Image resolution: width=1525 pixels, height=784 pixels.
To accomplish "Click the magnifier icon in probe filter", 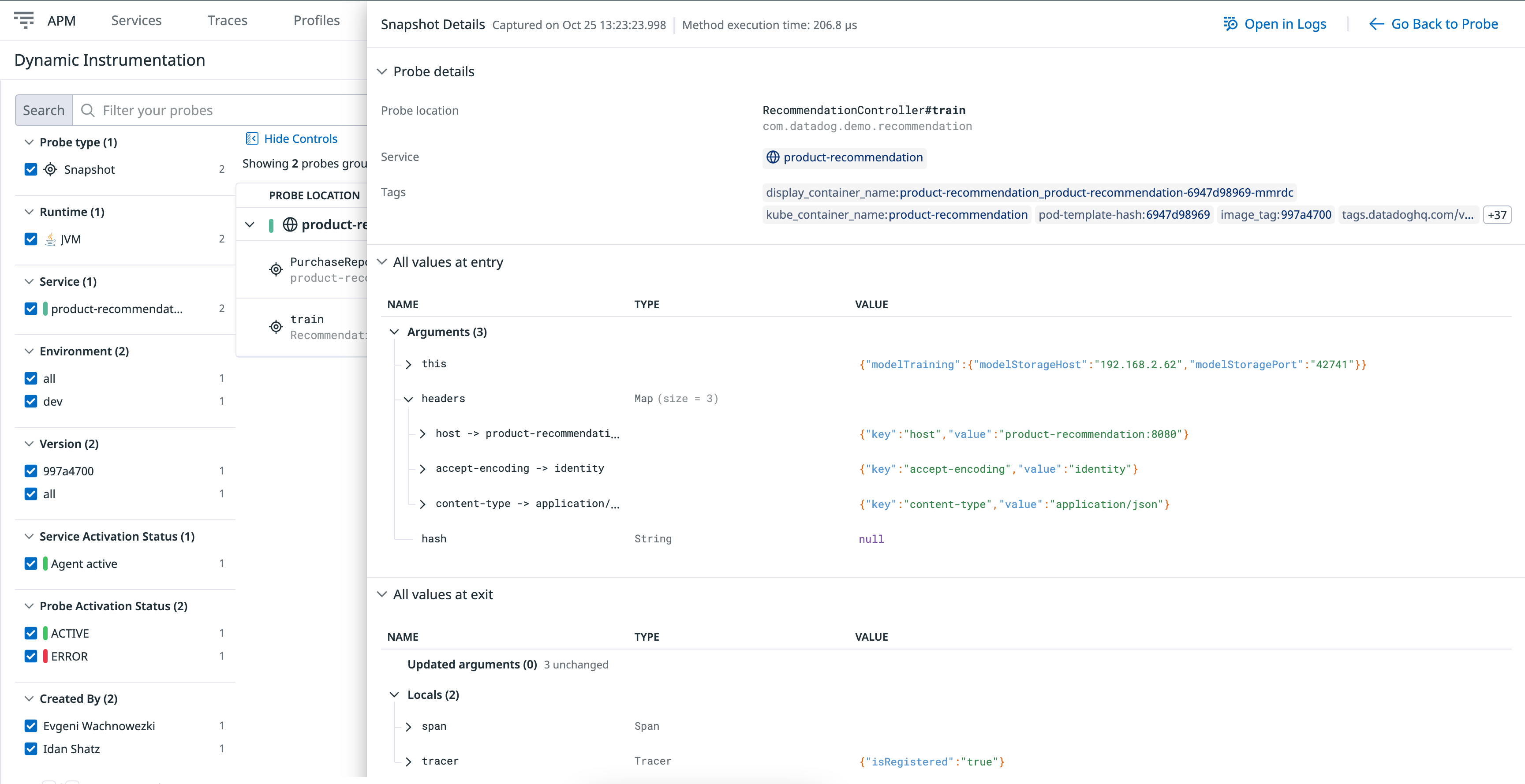I will pos(88,111).
